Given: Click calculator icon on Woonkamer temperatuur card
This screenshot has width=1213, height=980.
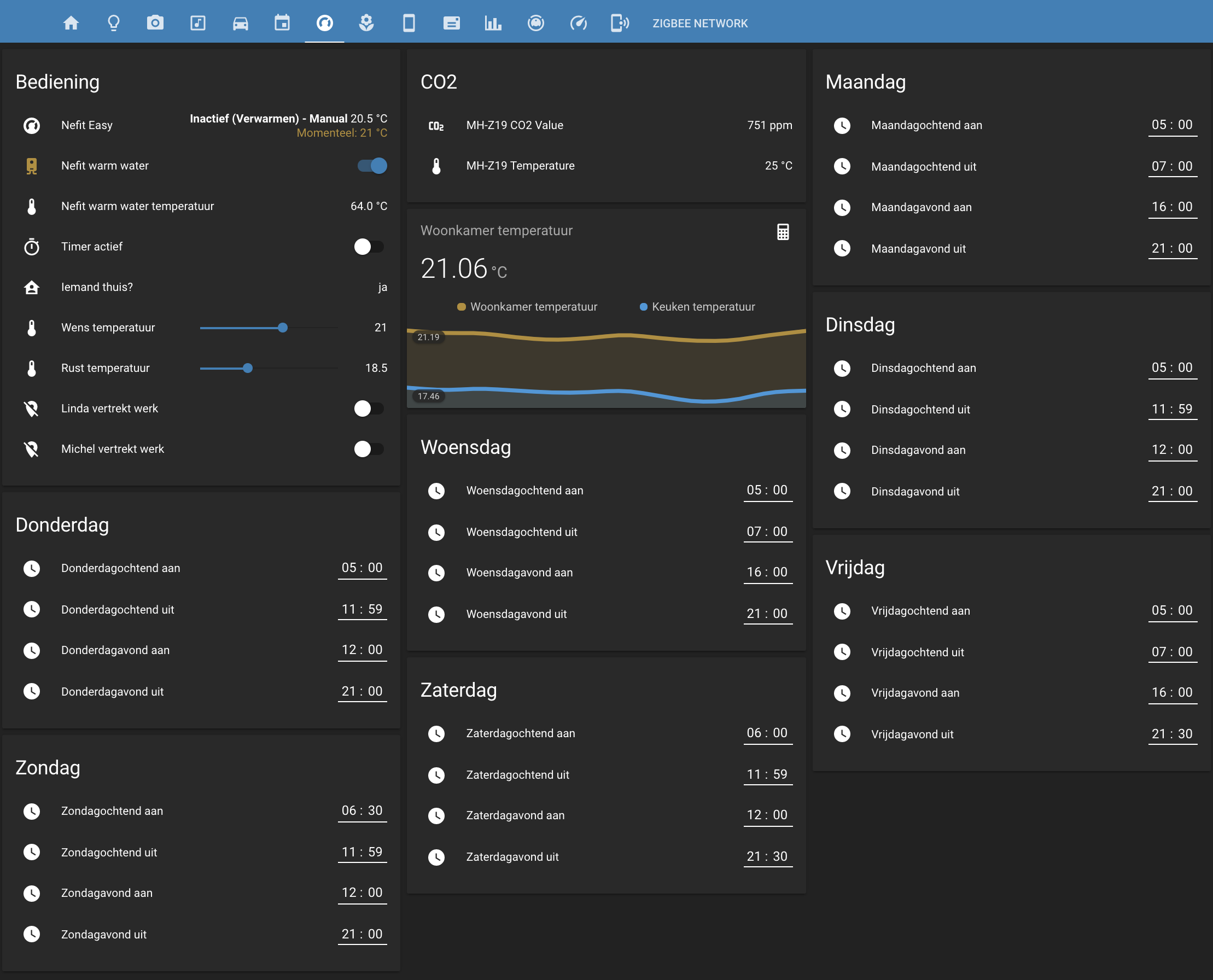Looking at the screenshot, I should [783, 231].
